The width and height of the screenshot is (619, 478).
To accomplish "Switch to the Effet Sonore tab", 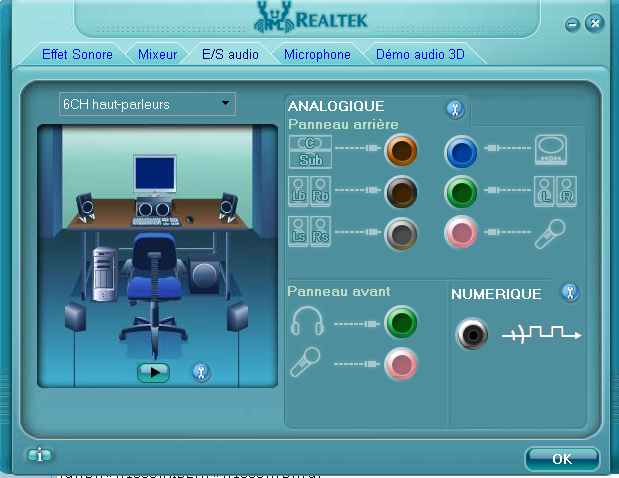I will tap(76, 54).
